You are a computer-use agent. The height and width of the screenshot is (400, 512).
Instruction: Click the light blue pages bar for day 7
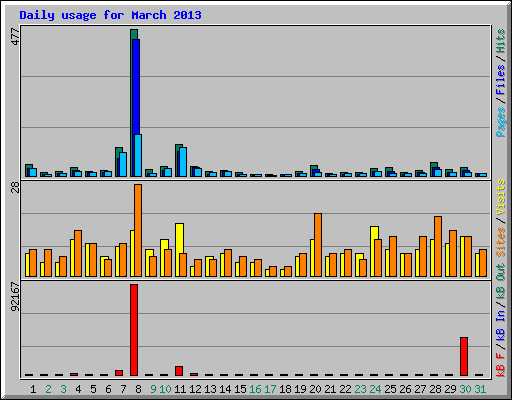[x=123, y=164]
